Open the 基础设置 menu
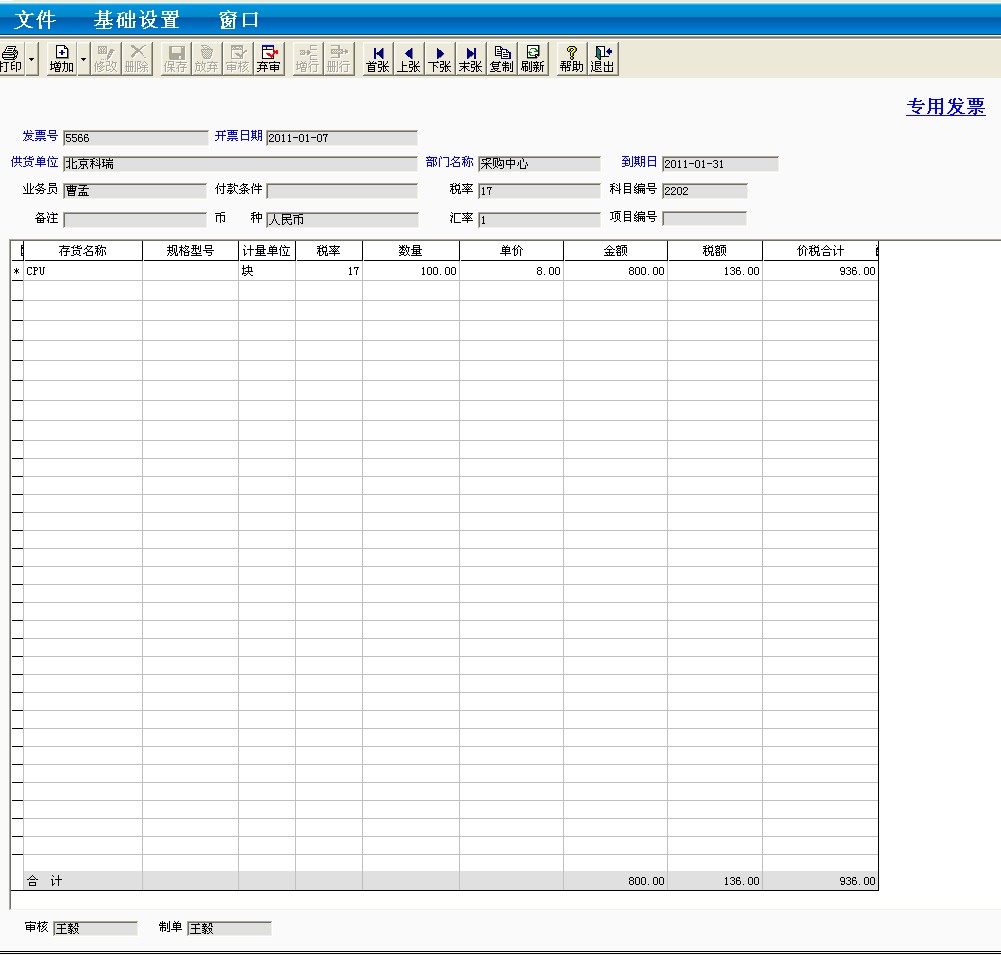Viewport: 1001px width, 955px height. pyautogui.click(x=136, y=20)
